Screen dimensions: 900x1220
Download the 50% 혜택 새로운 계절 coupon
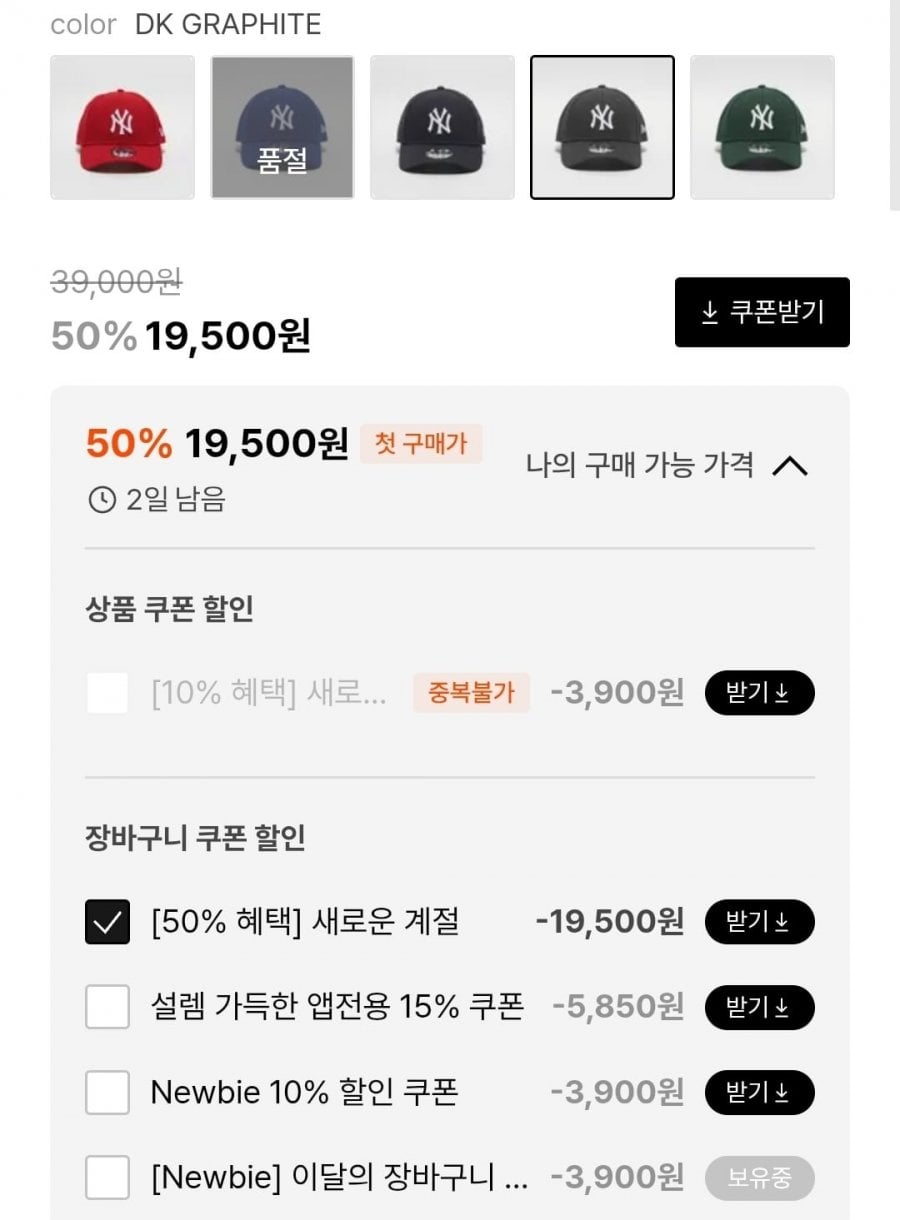click(759, 922)
